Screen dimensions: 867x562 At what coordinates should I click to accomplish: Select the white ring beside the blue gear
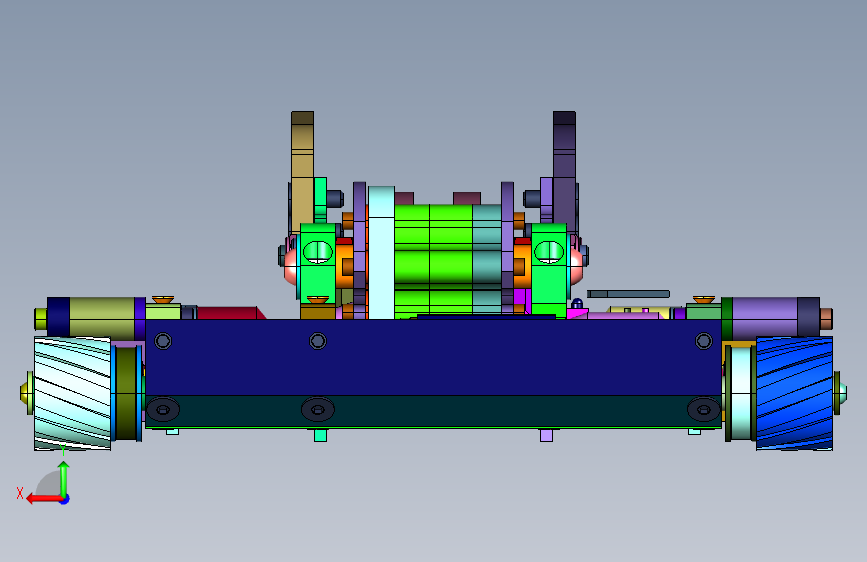[x=741, y=393]
